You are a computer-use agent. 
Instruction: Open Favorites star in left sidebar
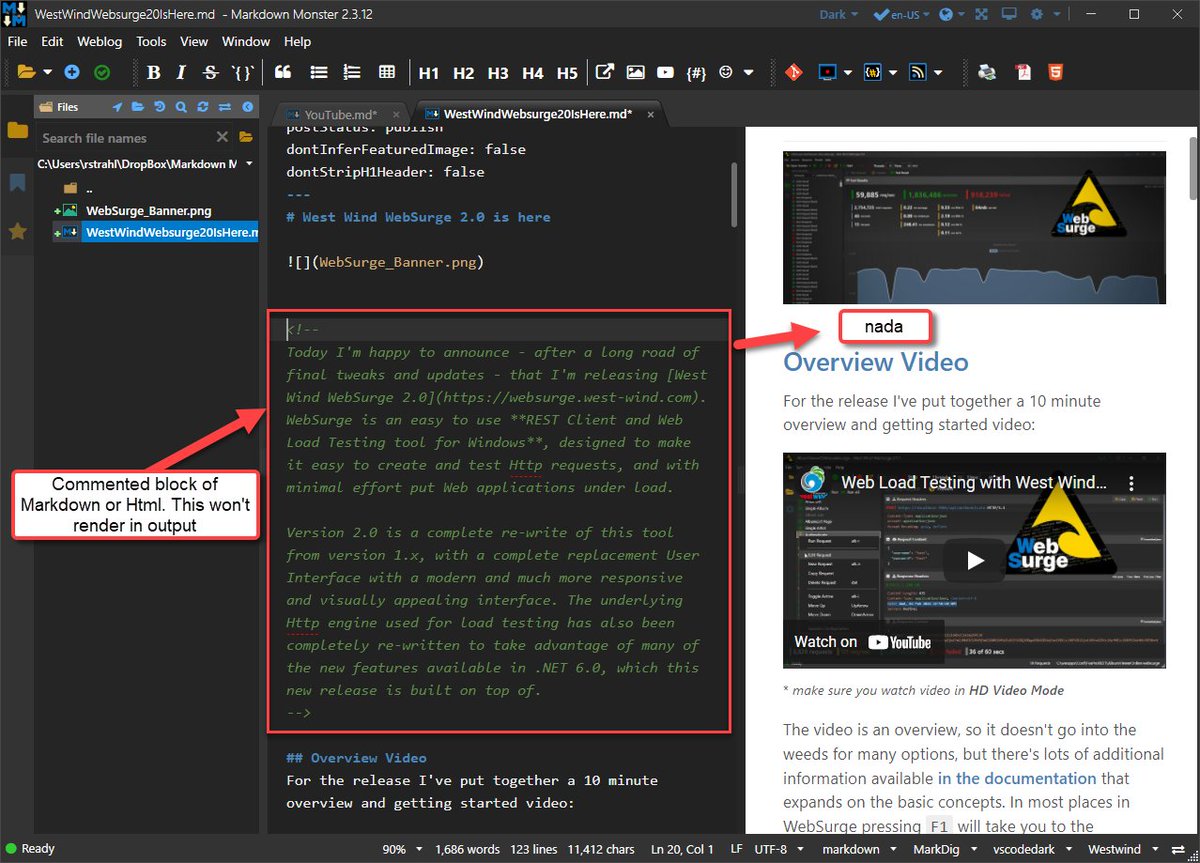pos(17,231)
